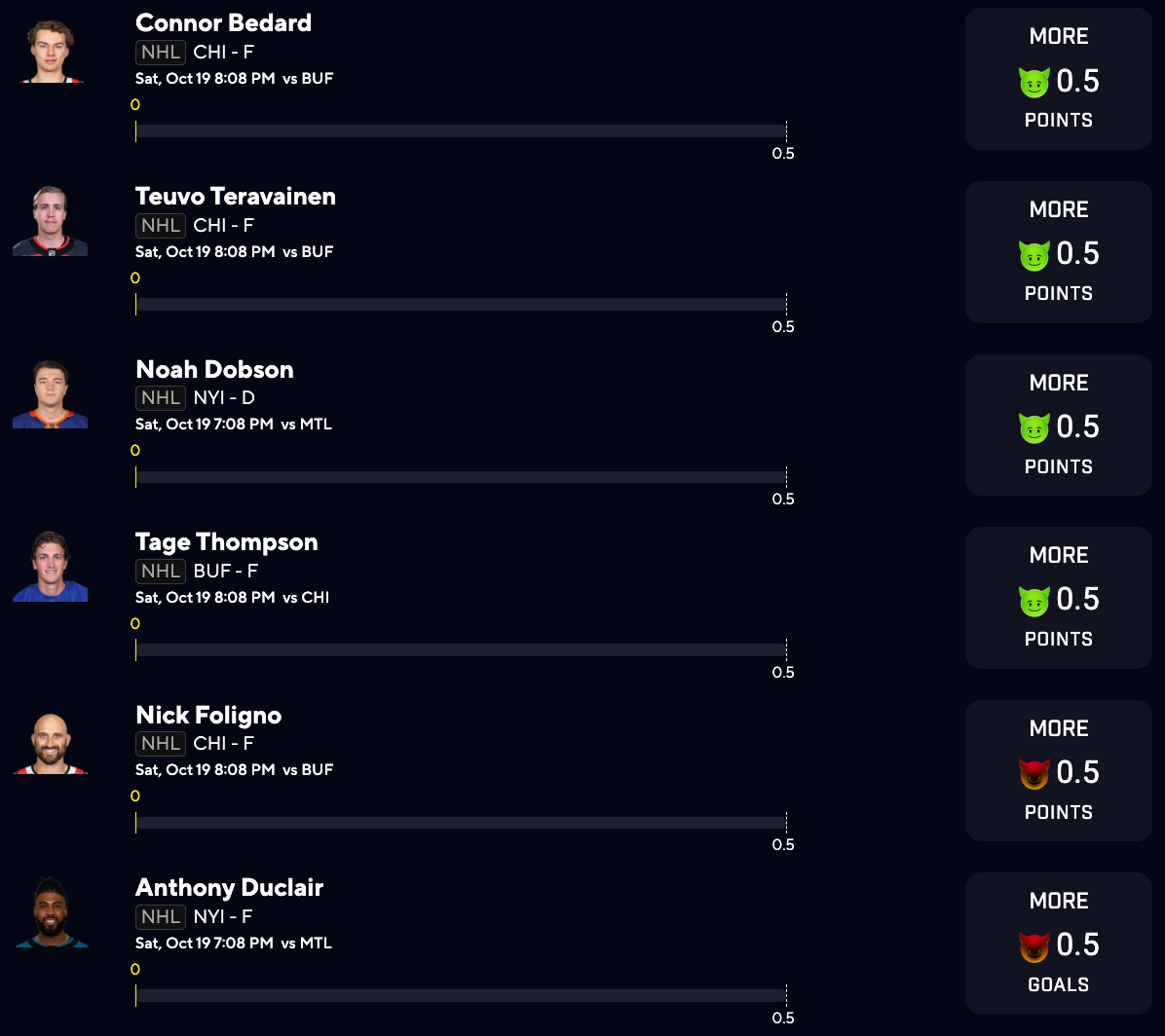Click the GOALS label on Duclair's card
This screenshot has height=1036, width=1165.
point(1059,984)
